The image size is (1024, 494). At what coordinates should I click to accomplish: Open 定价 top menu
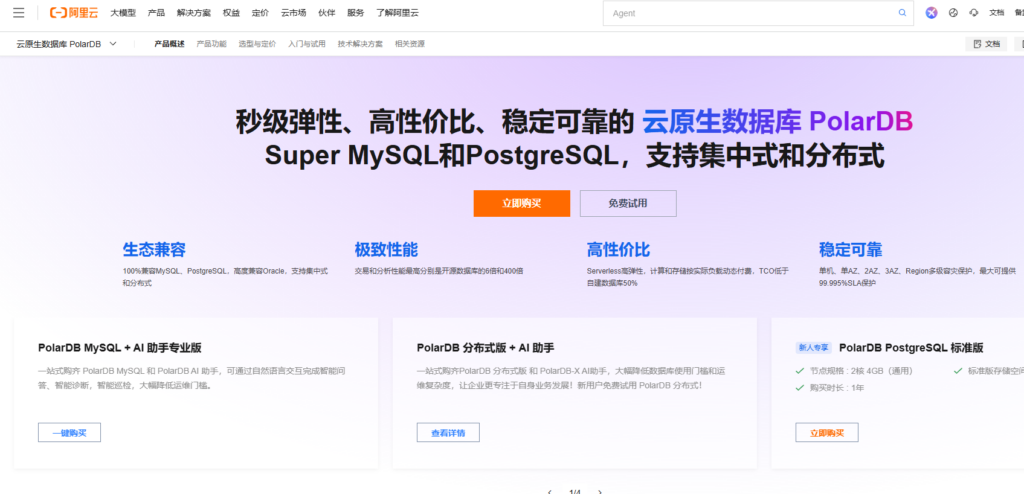(x=260, y=13)
